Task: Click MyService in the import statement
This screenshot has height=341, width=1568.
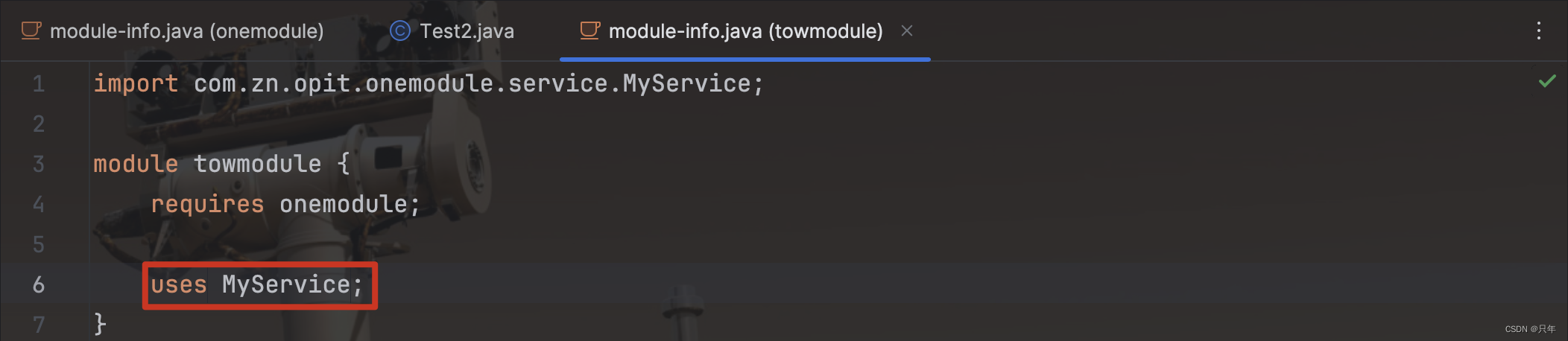Action: (686, 83)
